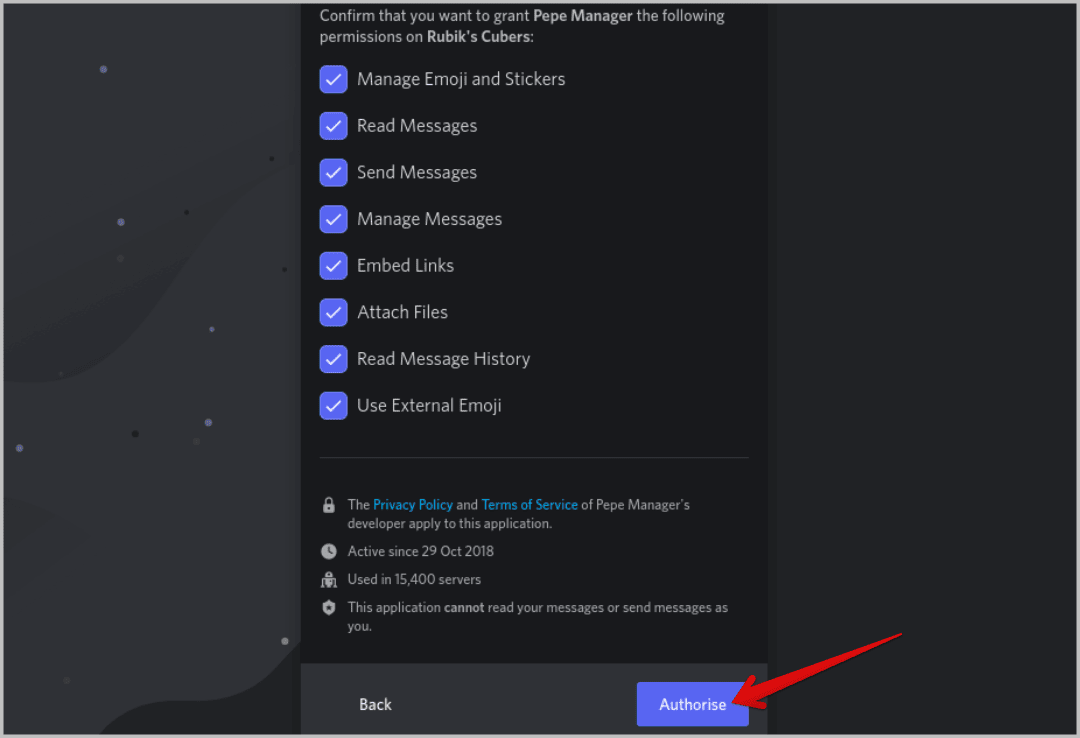Toggle the Embed Links checkbox

point(333,266)
